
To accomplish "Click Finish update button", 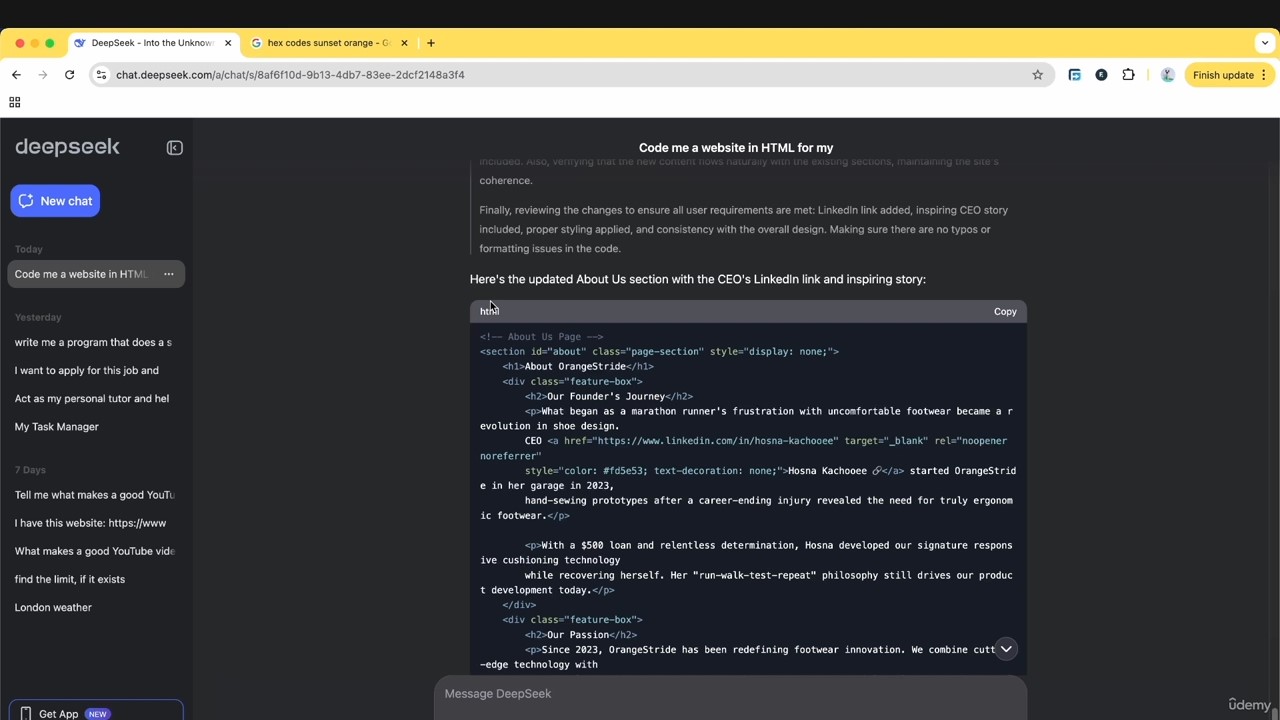I will coord(1222,75).
